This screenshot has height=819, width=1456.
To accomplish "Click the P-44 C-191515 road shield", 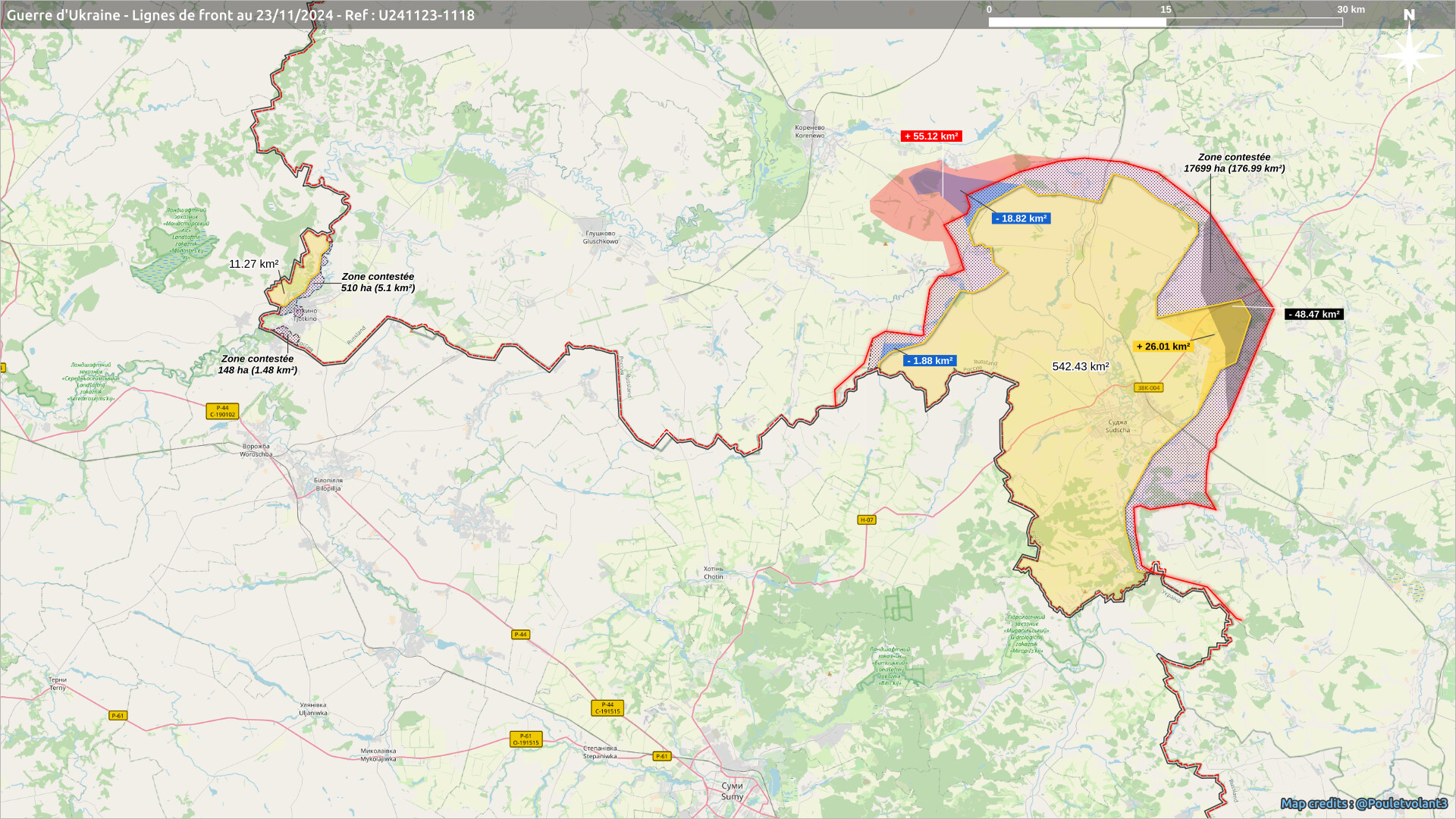I will point(607,708).
